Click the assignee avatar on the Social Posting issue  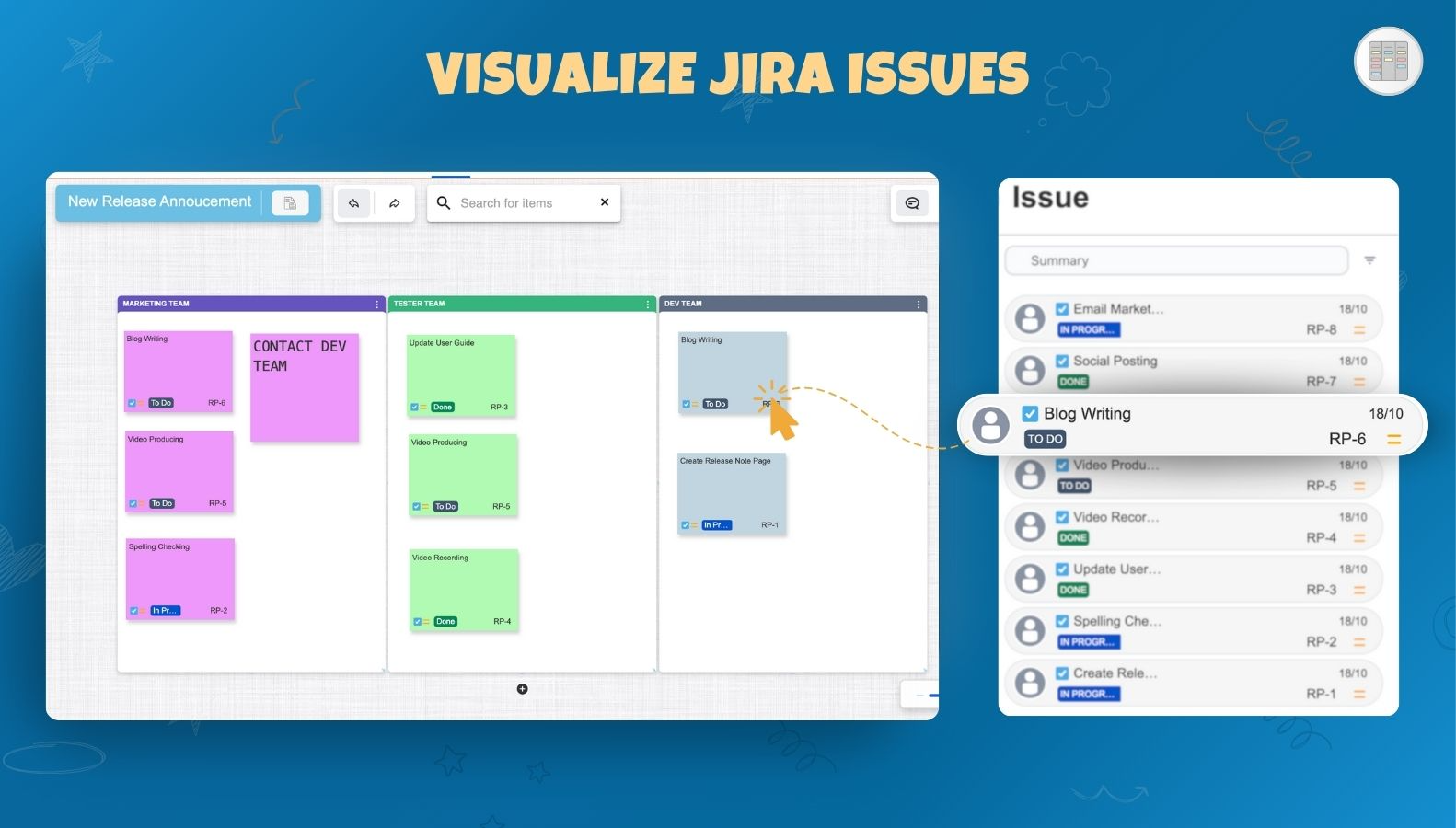click(x=1029, y=371)
